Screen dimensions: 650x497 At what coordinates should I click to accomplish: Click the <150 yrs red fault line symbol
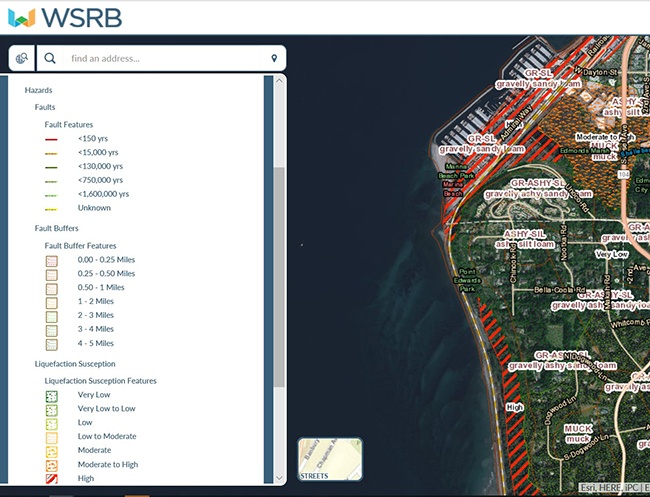point(51,139)
